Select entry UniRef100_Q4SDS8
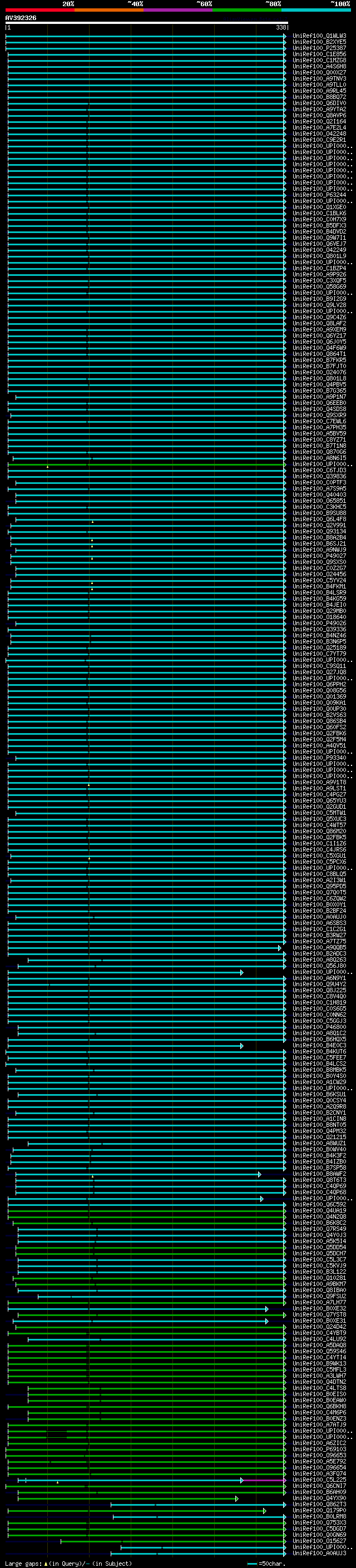356x1568 pixels. [x=319, y=409]
